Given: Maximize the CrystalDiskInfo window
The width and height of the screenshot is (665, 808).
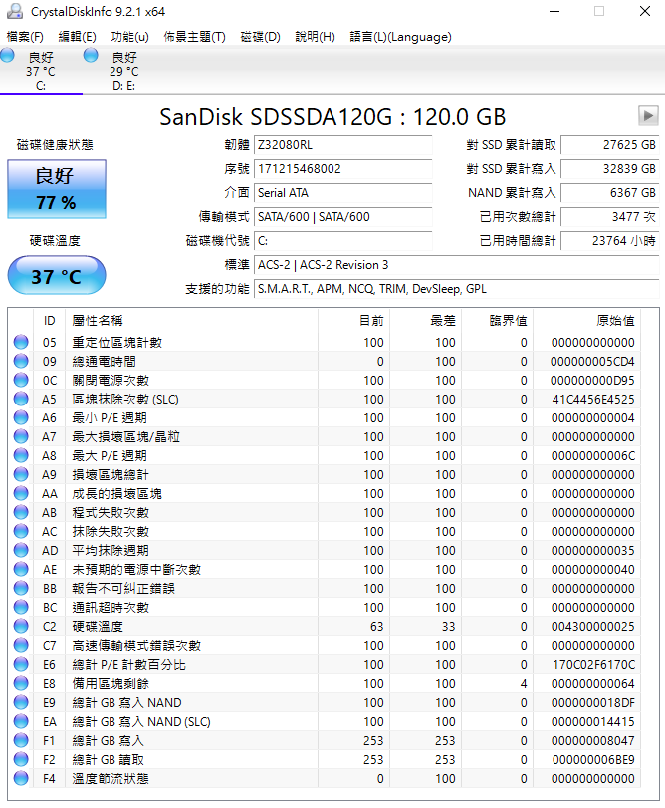Looking at the screenshot, I should pyautogui.click(x=599, y=11).
